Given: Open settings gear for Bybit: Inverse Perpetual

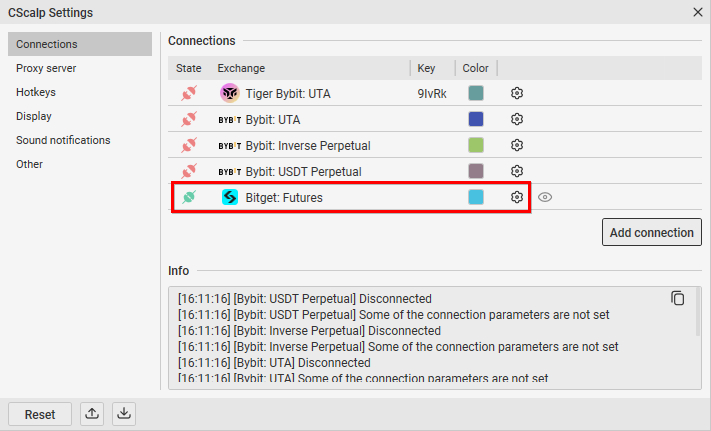Looking at the screenshot, I should click(517, 145).
